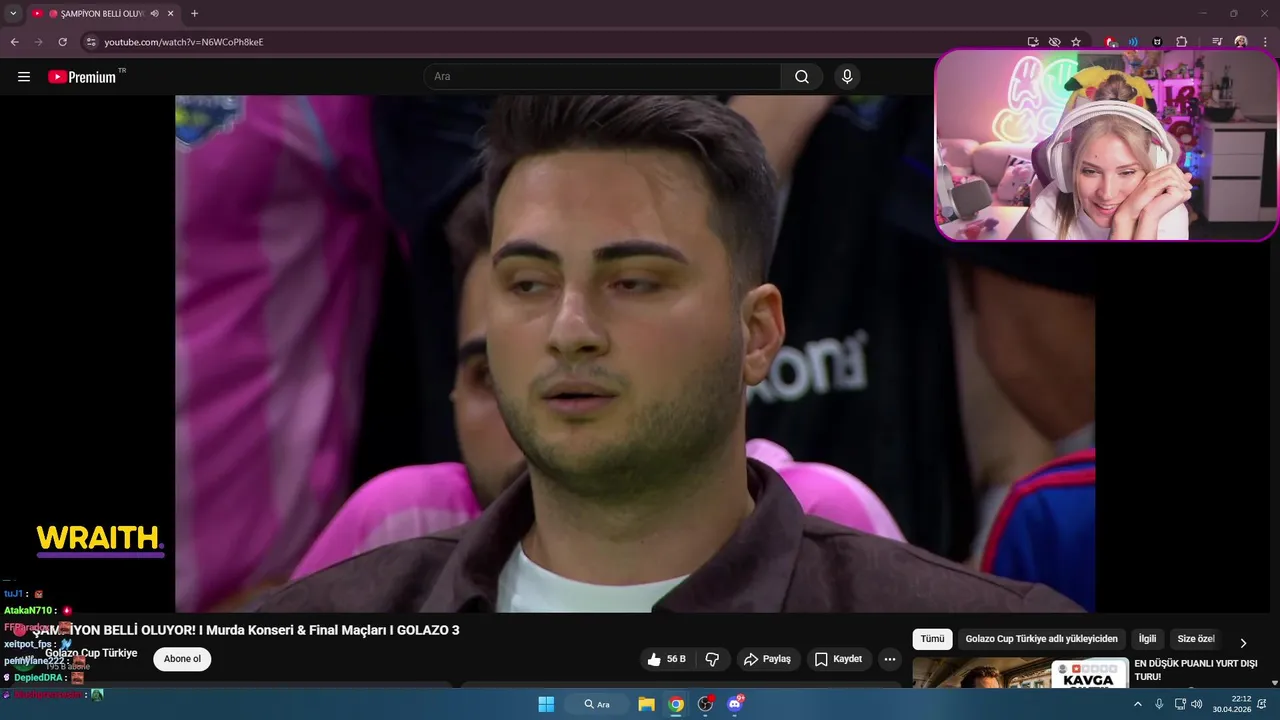1280x720 pixels.
Task: Open Chrome three-dot main menu
Action: 1265,42
